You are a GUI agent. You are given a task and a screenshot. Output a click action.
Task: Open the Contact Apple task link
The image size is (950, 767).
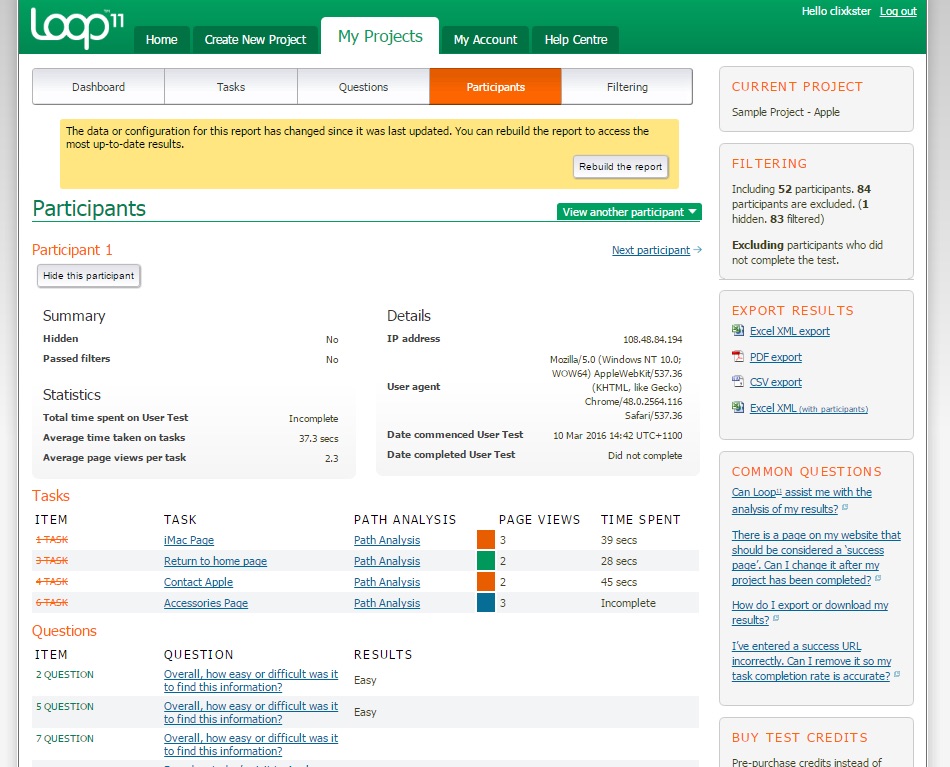click(198, 582)
